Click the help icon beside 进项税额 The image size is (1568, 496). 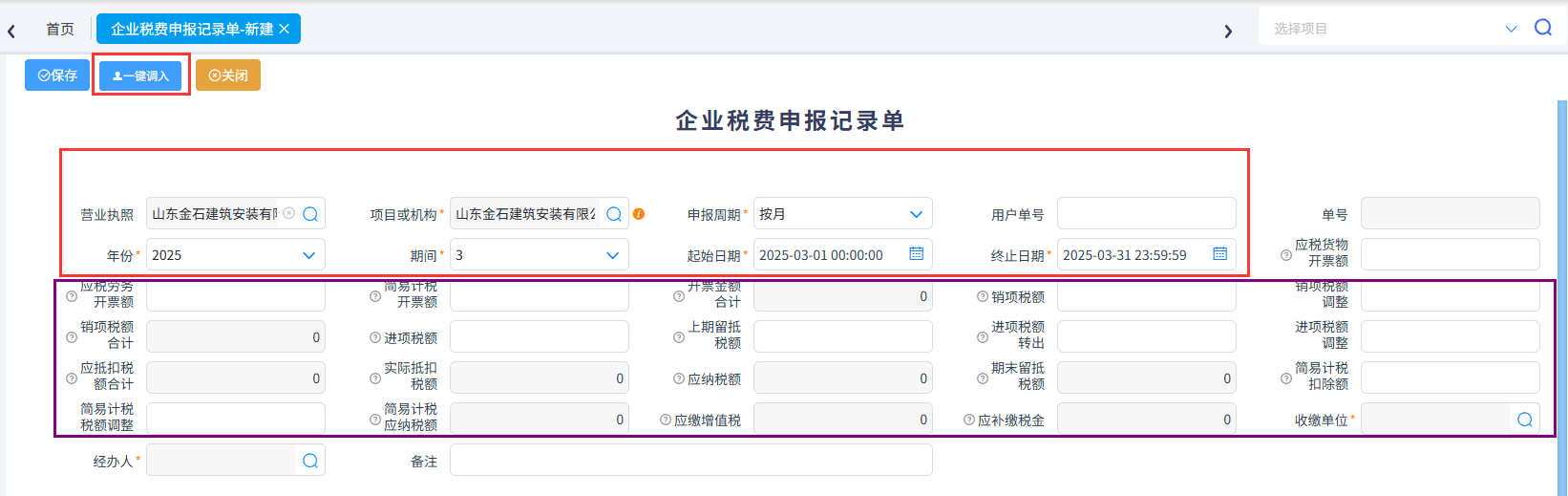click(x=375, y=337)
